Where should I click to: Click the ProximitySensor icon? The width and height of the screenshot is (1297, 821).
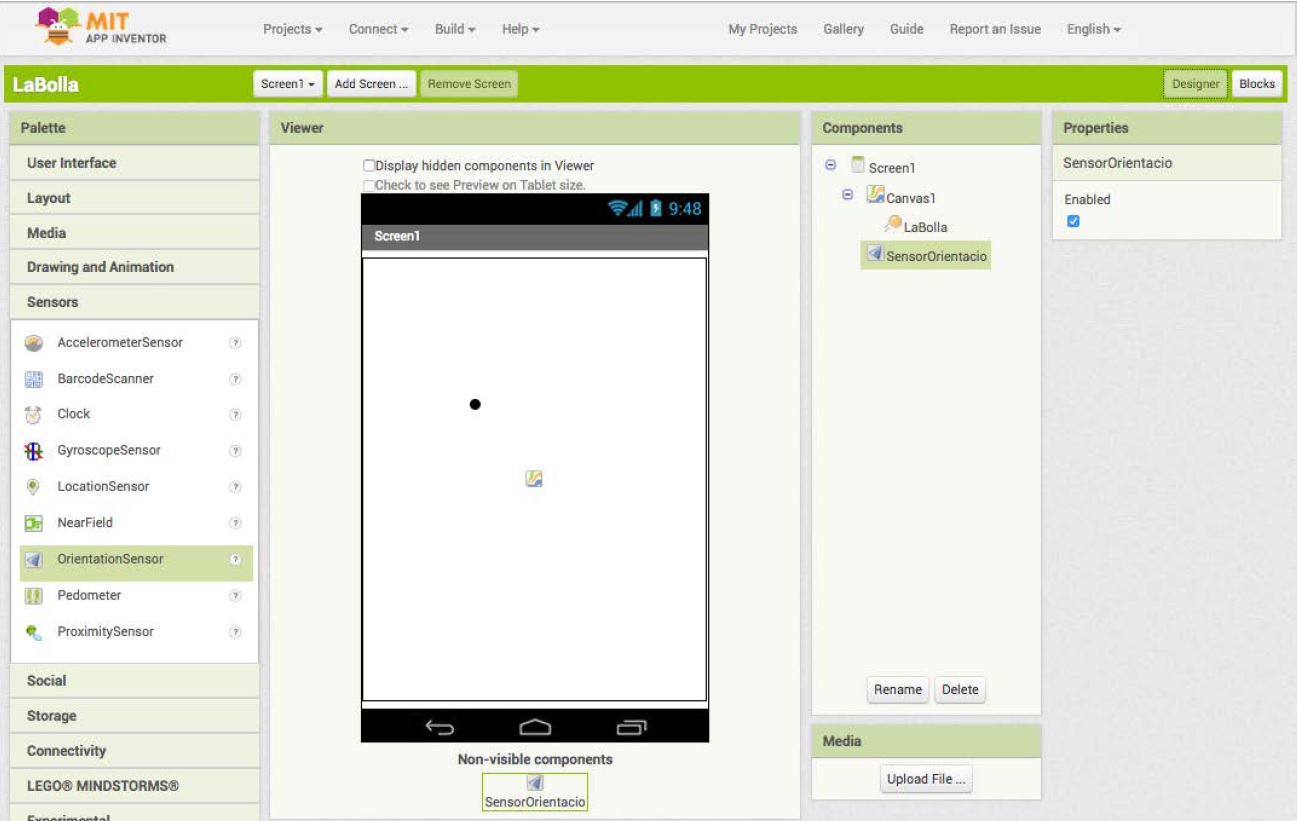point(33,632)
